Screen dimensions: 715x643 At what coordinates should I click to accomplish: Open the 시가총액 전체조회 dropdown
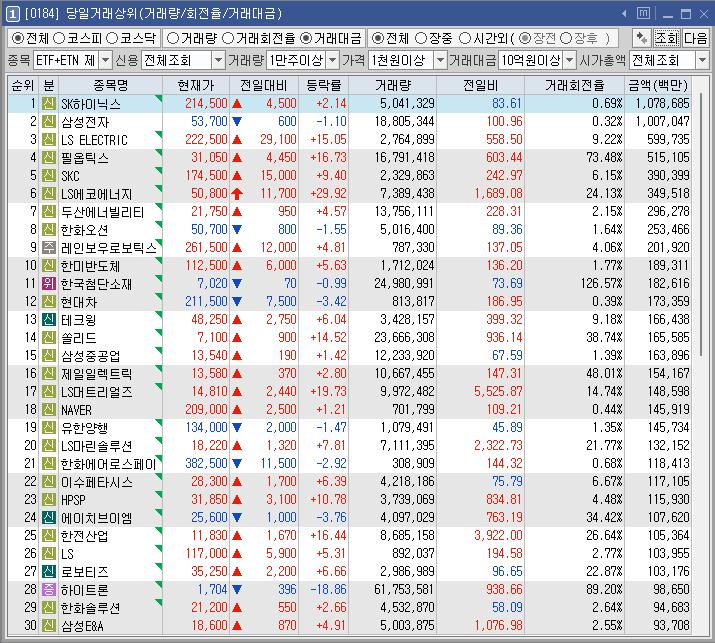[702, 60]
